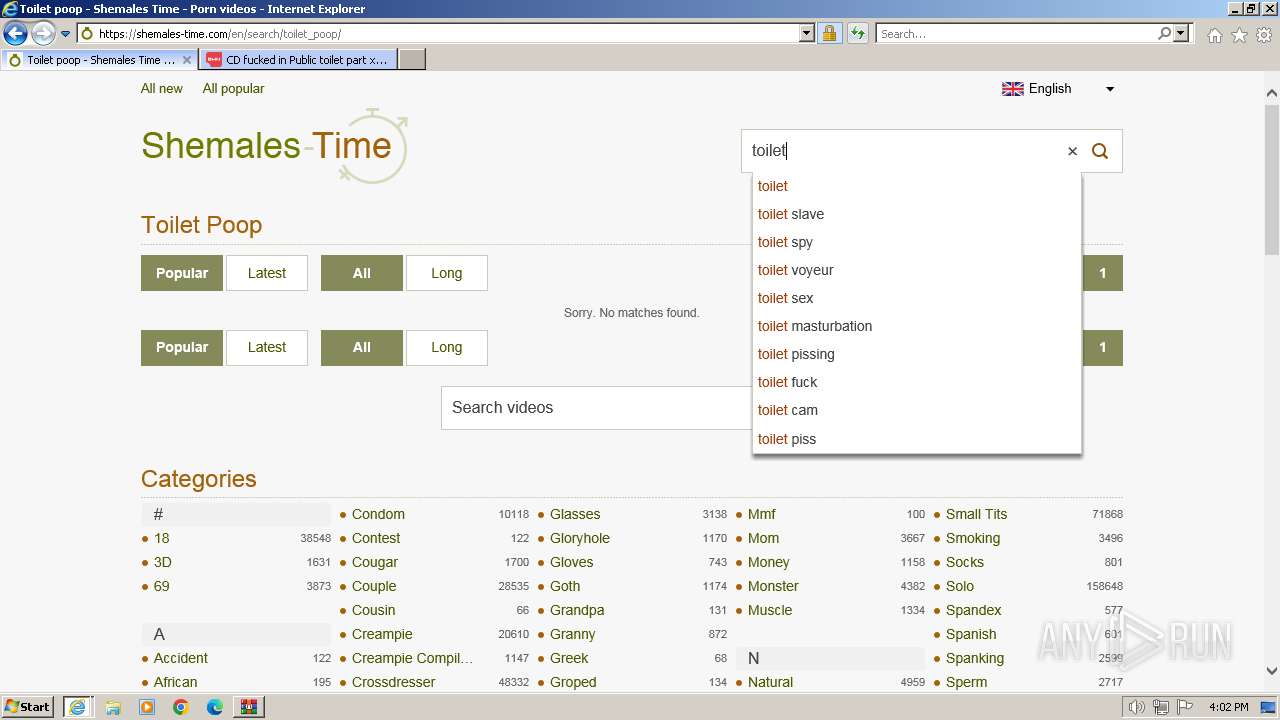Click the refresh page icon
The width and height of the screenshot is (1280, 720).
(857, 33)
